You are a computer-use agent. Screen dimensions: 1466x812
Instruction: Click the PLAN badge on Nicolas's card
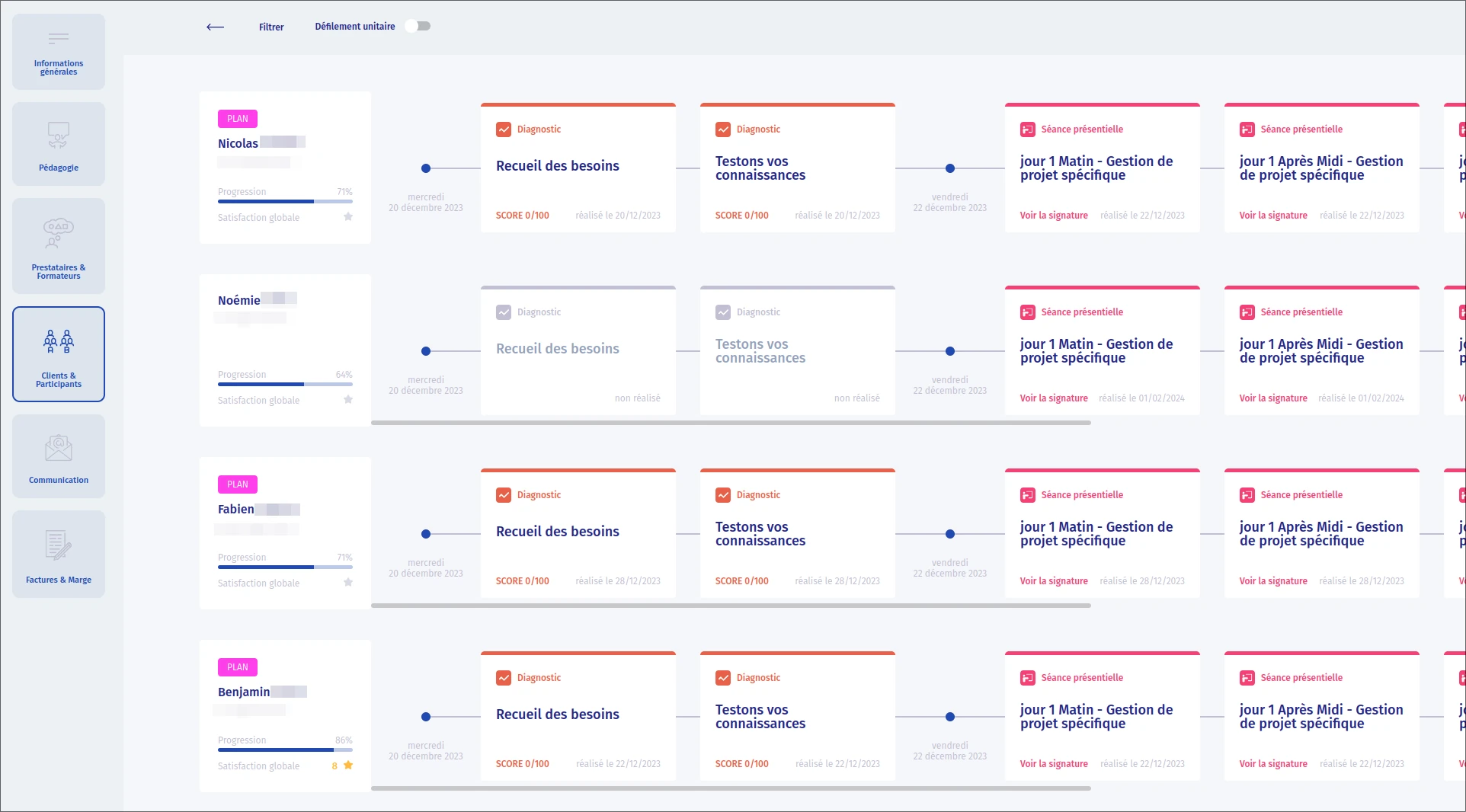(238, 119)
